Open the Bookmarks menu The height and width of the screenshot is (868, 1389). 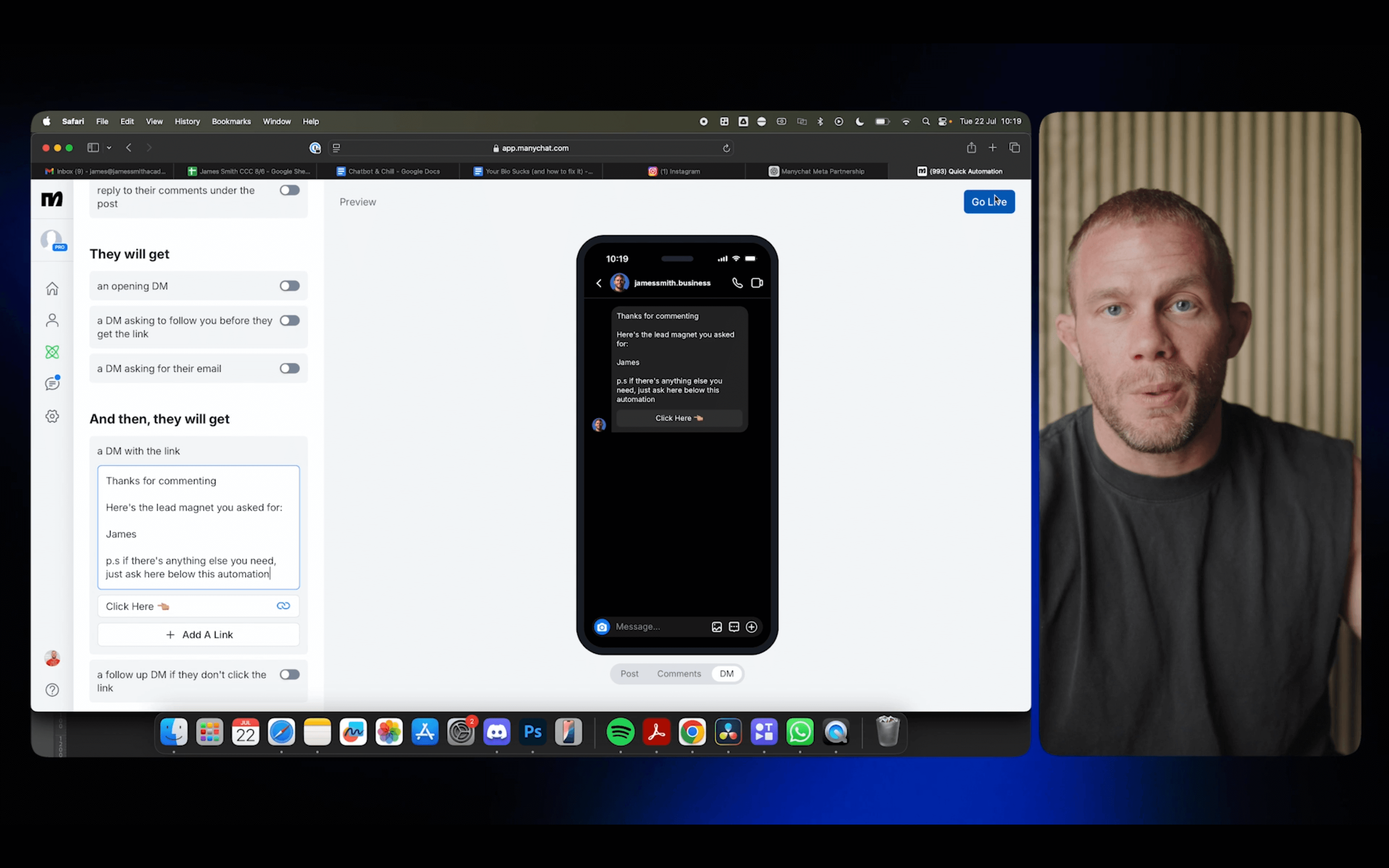pos(231,122)
